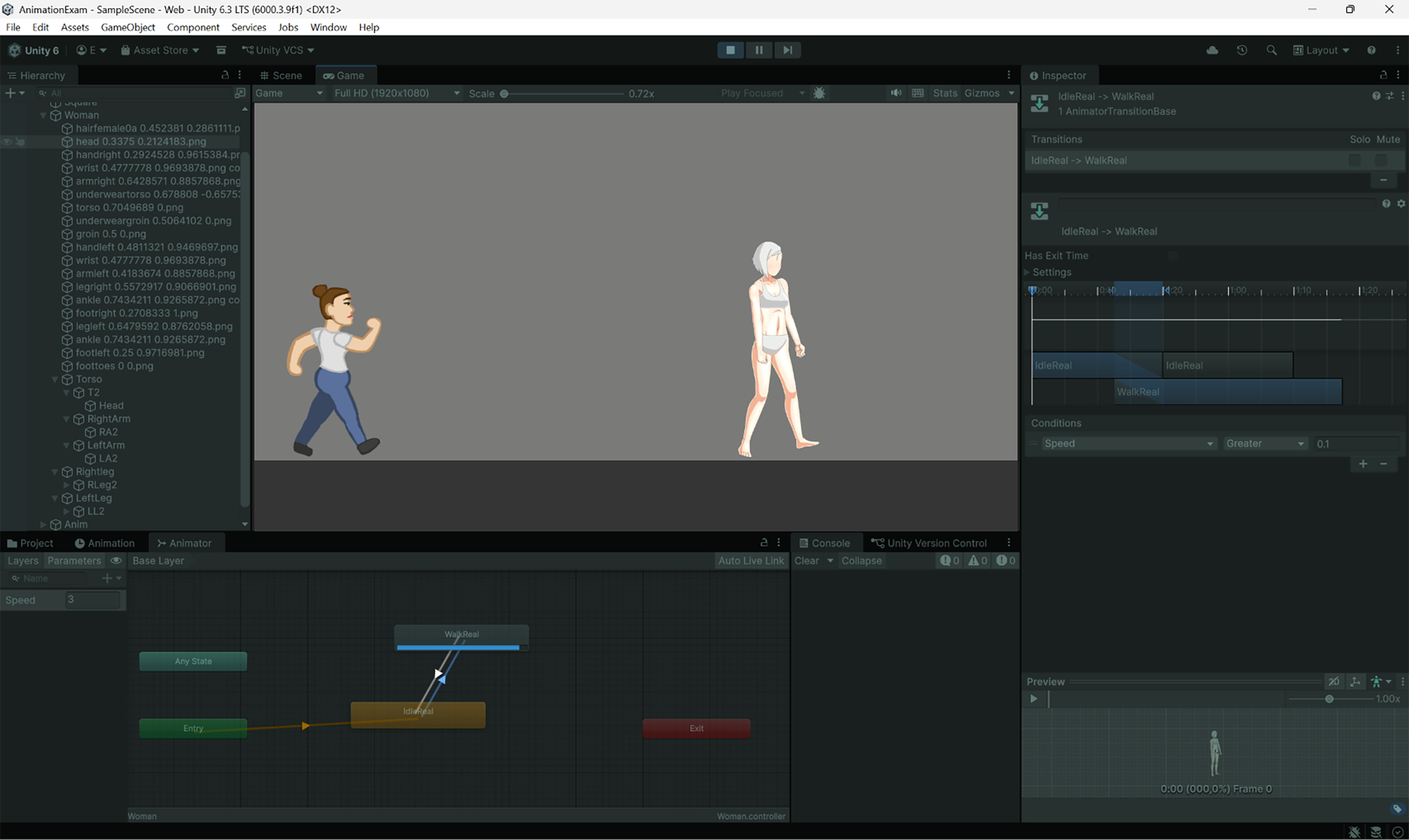This screenshot has height=840, width=1409.
Task: Open the global search magnifier
Action: coord(1272,50)
